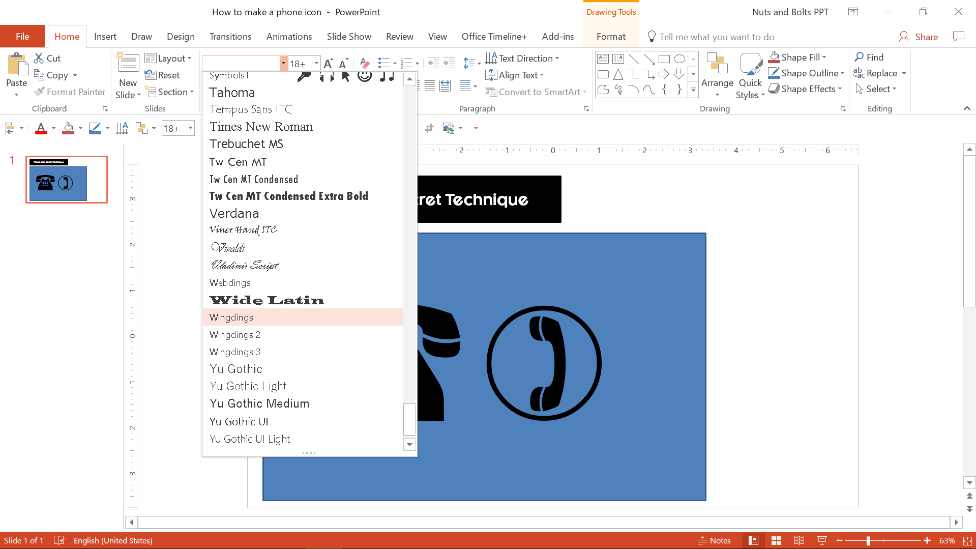Expand the Shape Effects dropdown
This screenshot has width=976, height=549.
point(840,89)
